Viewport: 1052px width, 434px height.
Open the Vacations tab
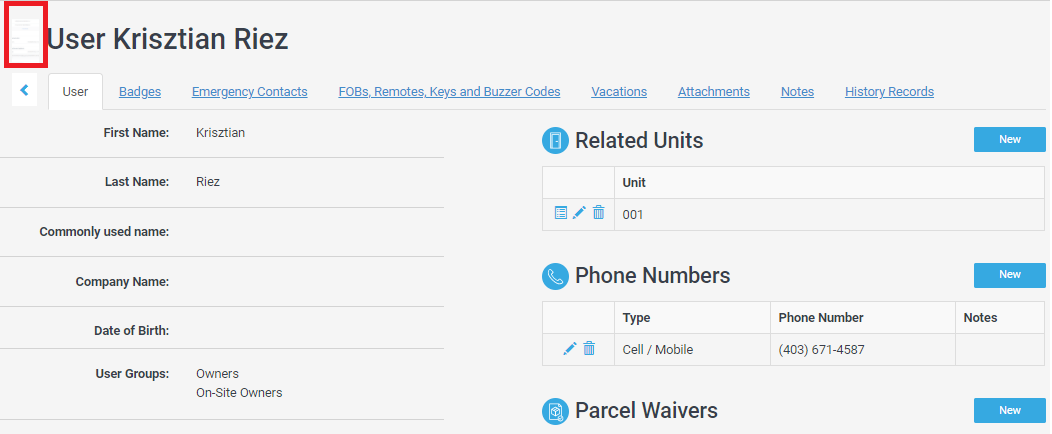tap(619, 92)
